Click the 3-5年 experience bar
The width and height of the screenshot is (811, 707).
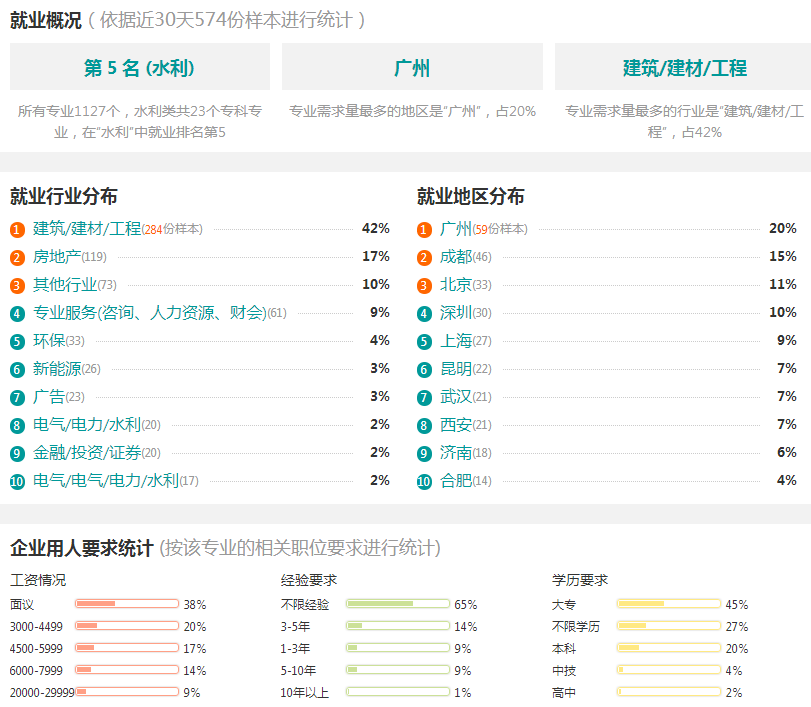[x=398, y=626]
